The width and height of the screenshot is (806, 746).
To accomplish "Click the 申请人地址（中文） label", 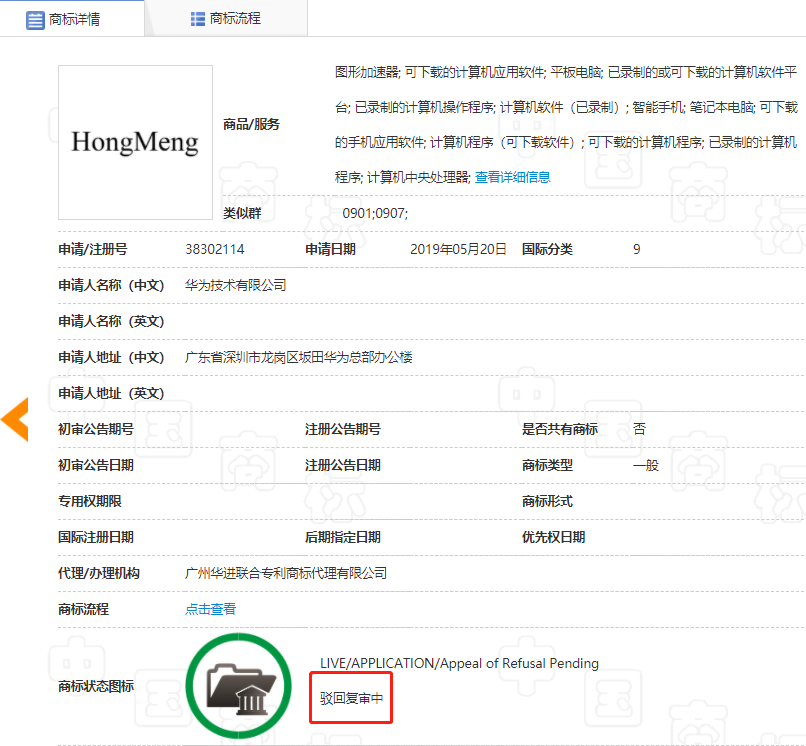I will coord(111,357).
